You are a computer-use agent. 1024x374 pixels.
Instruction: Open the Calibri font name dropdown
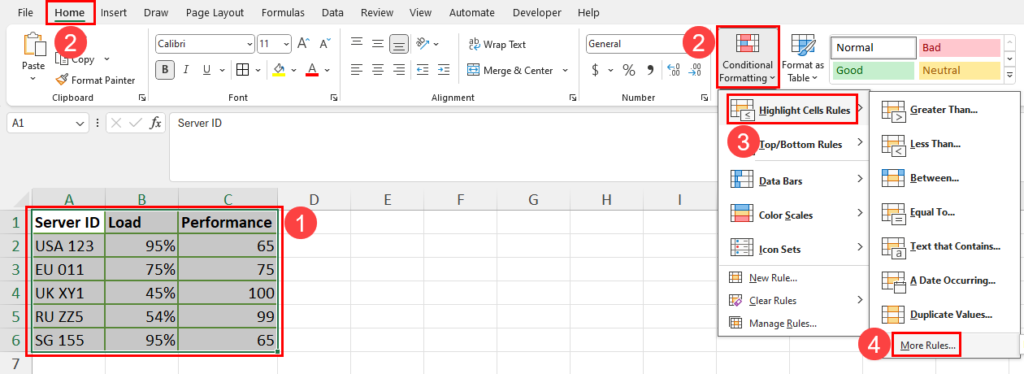tap(249, 44)
